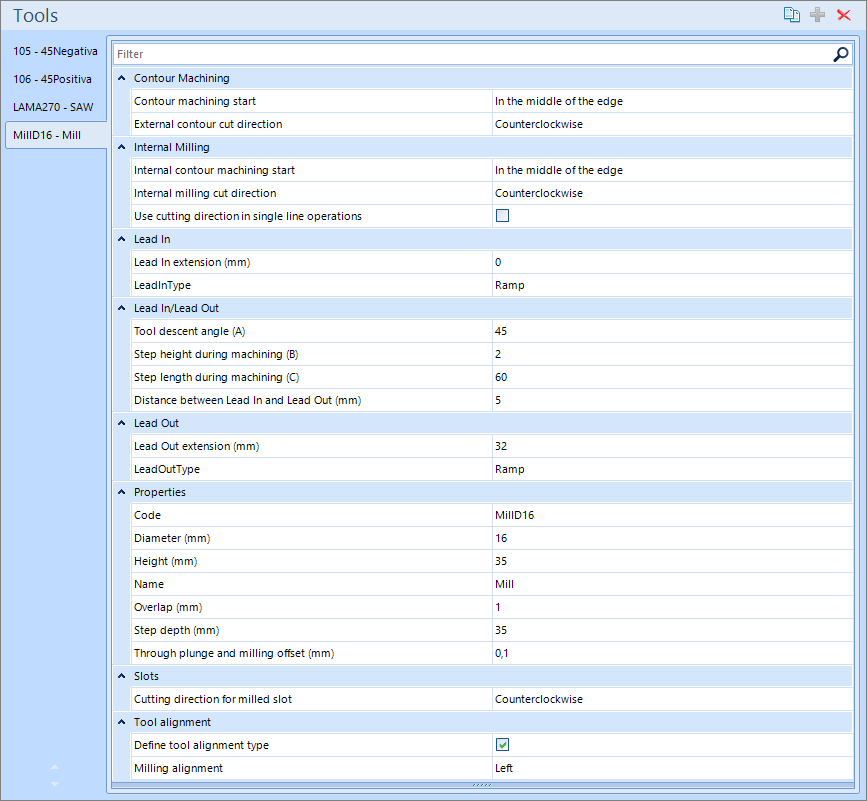Collapse the Lead In section
Viewport: 867px width, 801px height.
122,239
